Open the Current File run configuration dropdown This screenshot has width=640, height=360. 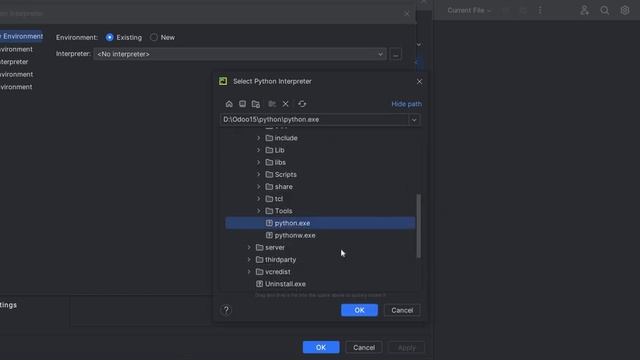click(469, 11)
